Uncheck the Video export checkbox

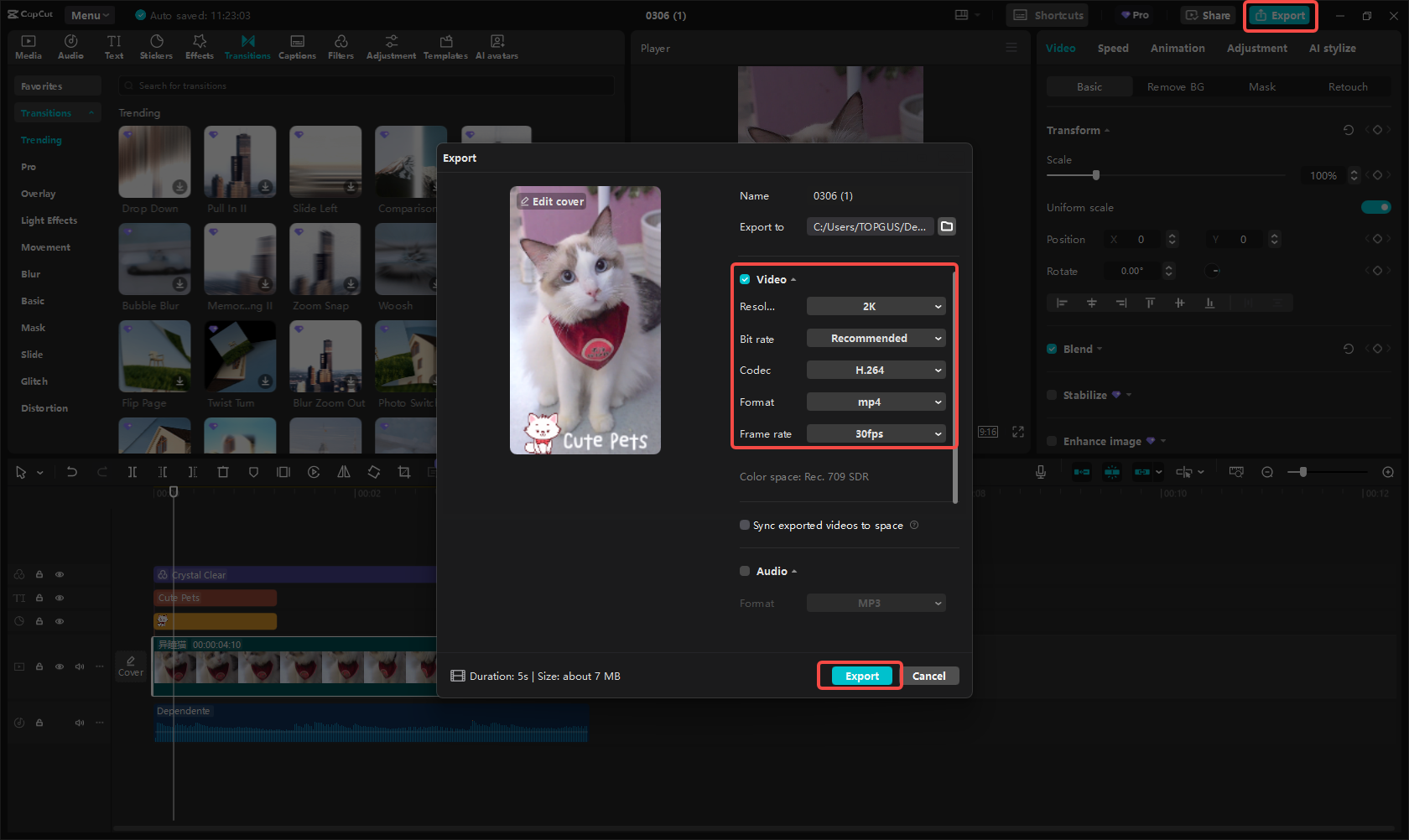pyautogui.click(x=745, y=279)
